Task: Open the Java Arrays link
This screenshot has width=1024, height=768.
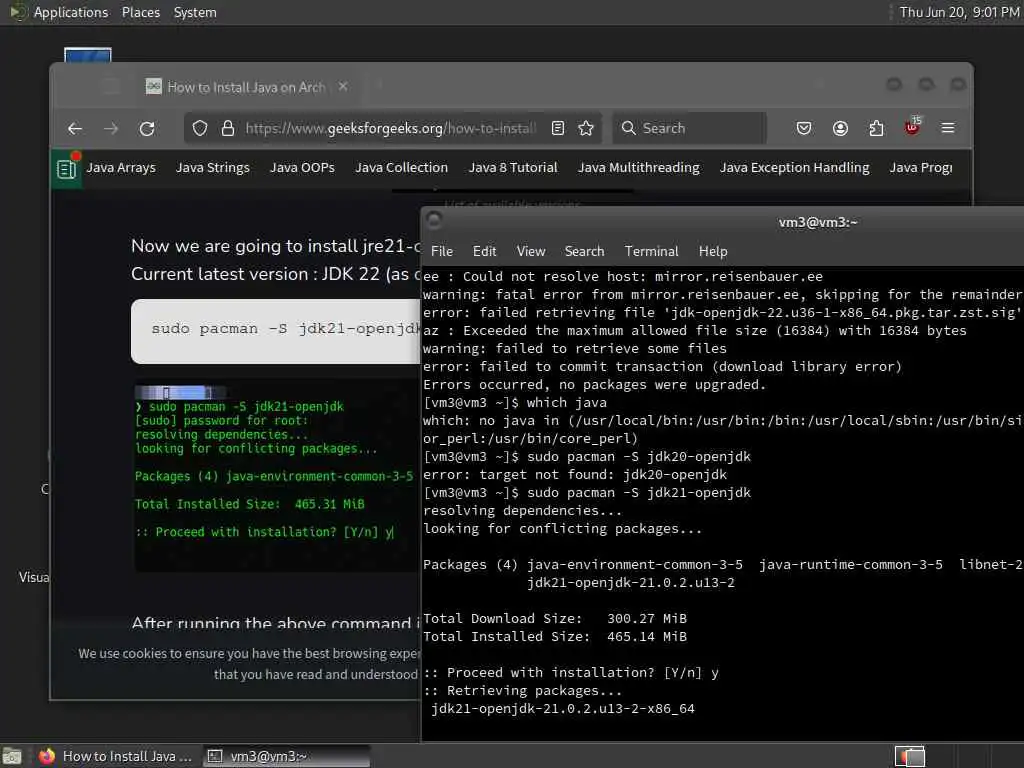Action: click(x=121, y=168)
